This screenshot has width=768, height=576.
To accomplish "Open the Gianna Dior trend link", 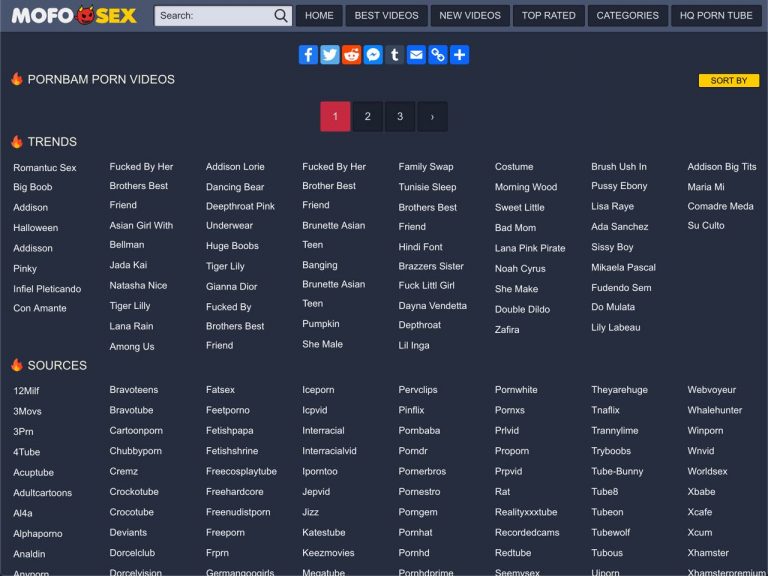I will (x=231, y=287).
